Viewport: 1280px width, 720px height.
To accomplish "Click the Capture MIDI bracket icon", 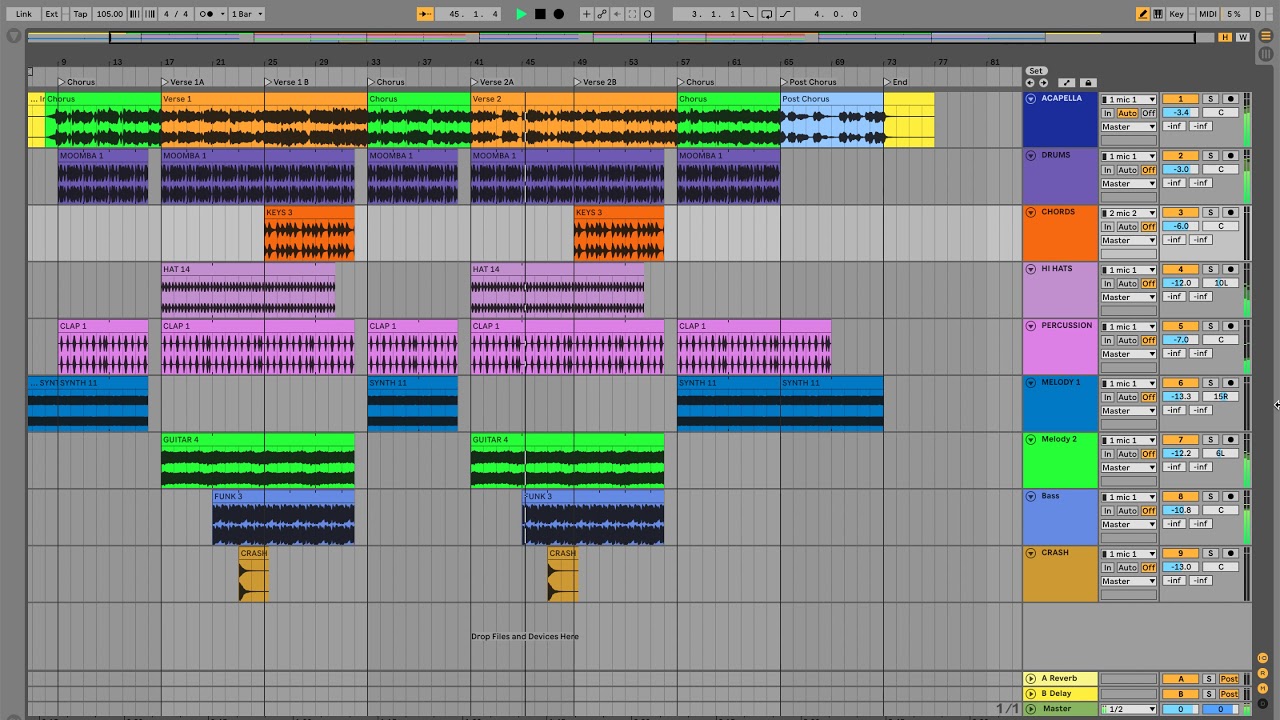I will [x=632, y=14].
